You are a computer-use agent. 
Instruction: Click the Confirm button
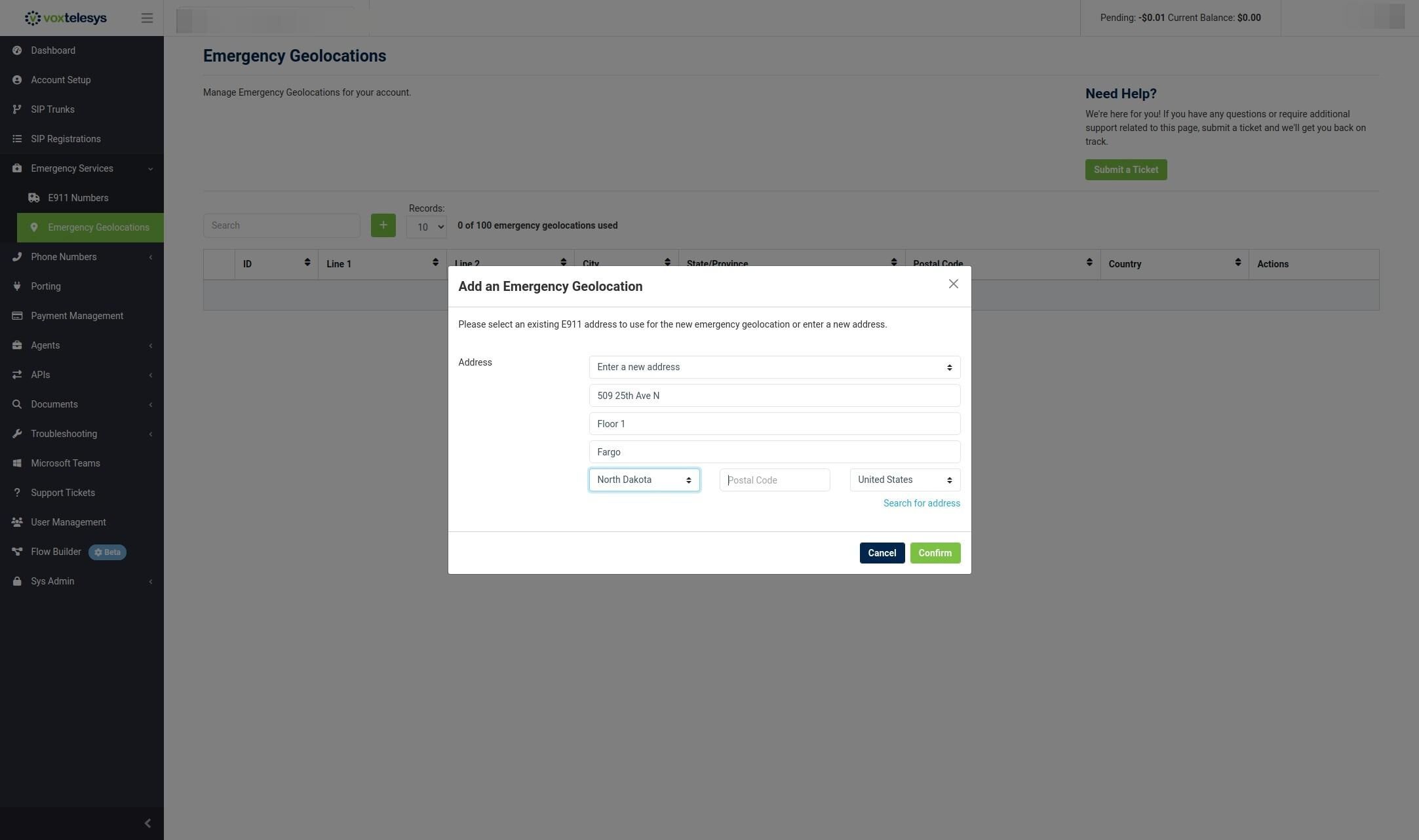tap(935, 553)
